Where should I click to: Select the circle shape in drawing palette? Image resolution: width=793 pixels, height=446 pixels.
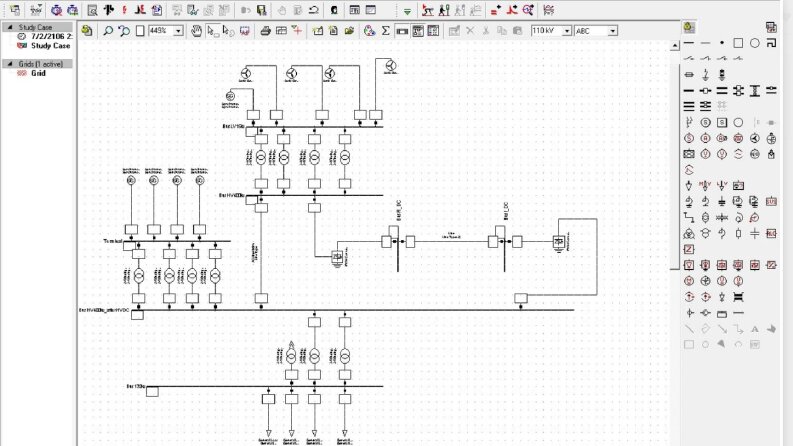click(755, 43)
